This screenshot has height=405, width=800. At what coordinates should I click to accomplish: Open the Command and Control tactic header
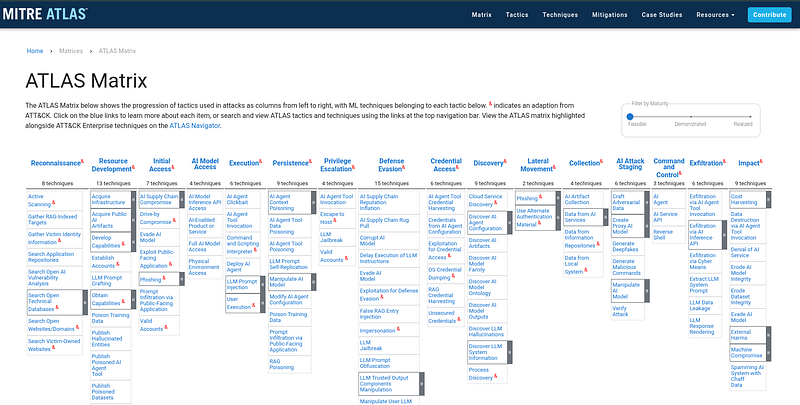(669, 168)
